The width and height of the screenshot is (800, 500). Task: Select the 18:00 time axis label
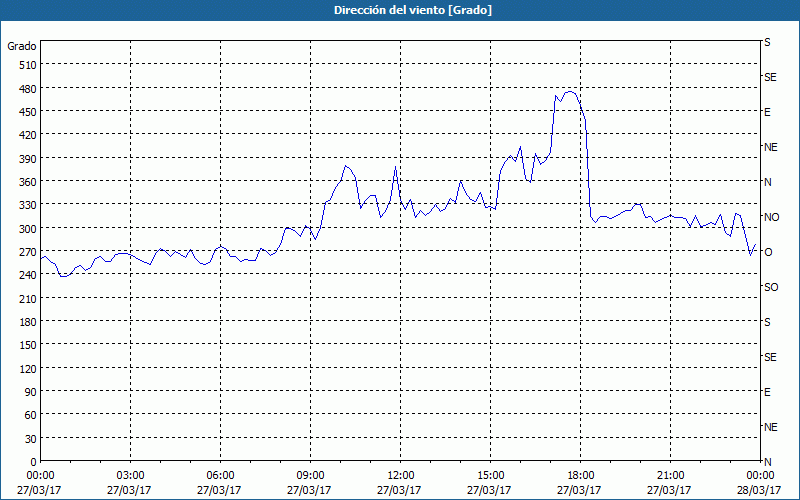pos(581,476)
